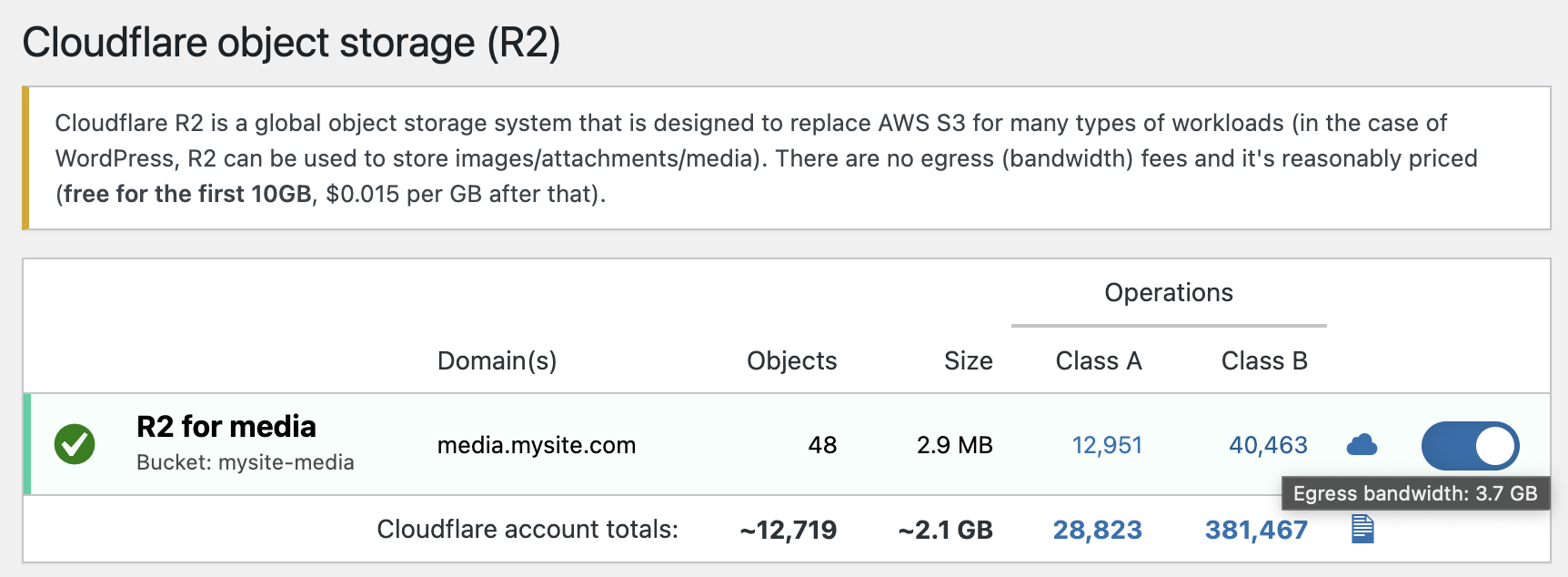Viewport: 1568px width, 577px height.
Task: Click the Domain(s) column header
Action: [x=497, y=361]
